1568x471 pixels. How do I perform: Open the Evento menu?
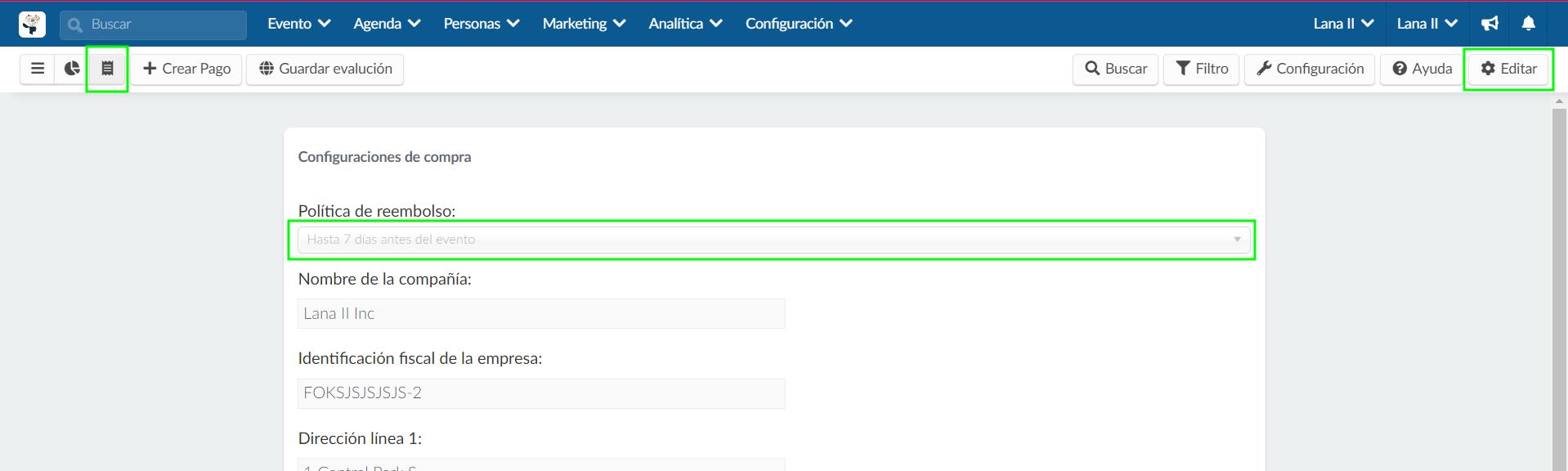(298, 24)
